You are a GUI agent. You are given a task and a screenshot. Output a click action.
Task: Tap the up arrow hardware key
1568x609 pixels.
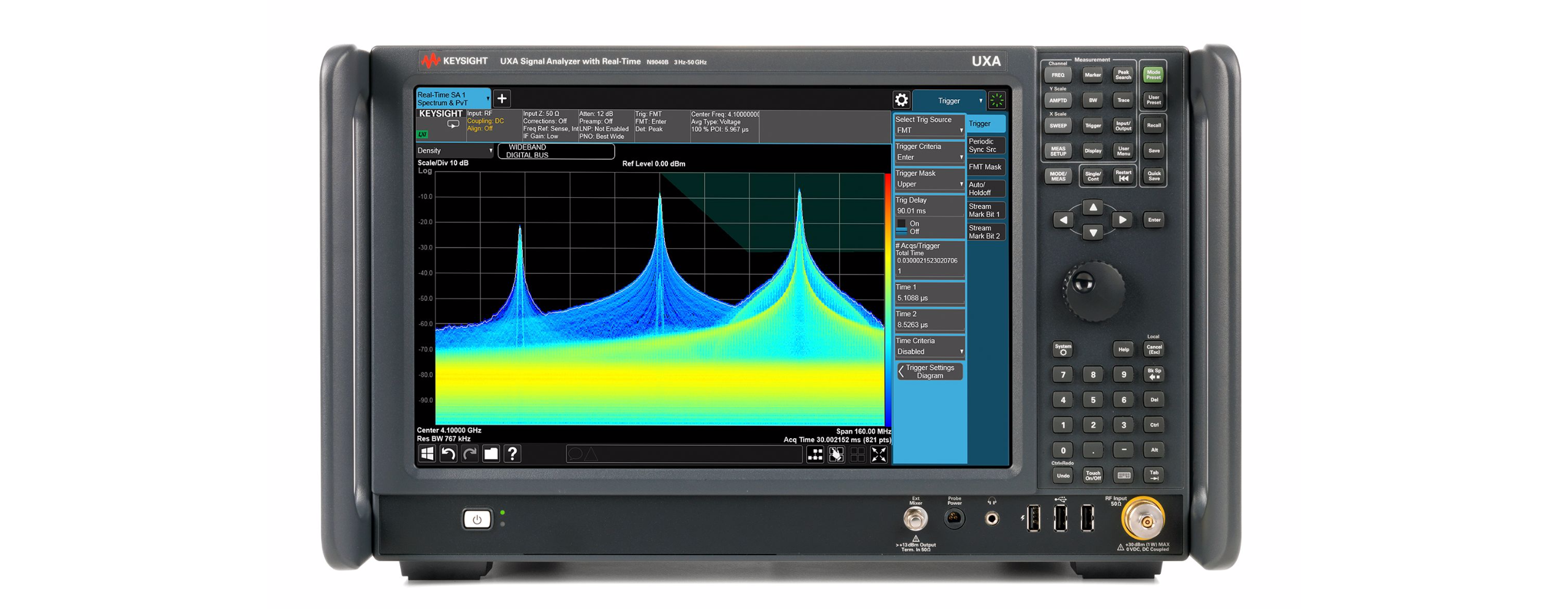click(1093, 207)
